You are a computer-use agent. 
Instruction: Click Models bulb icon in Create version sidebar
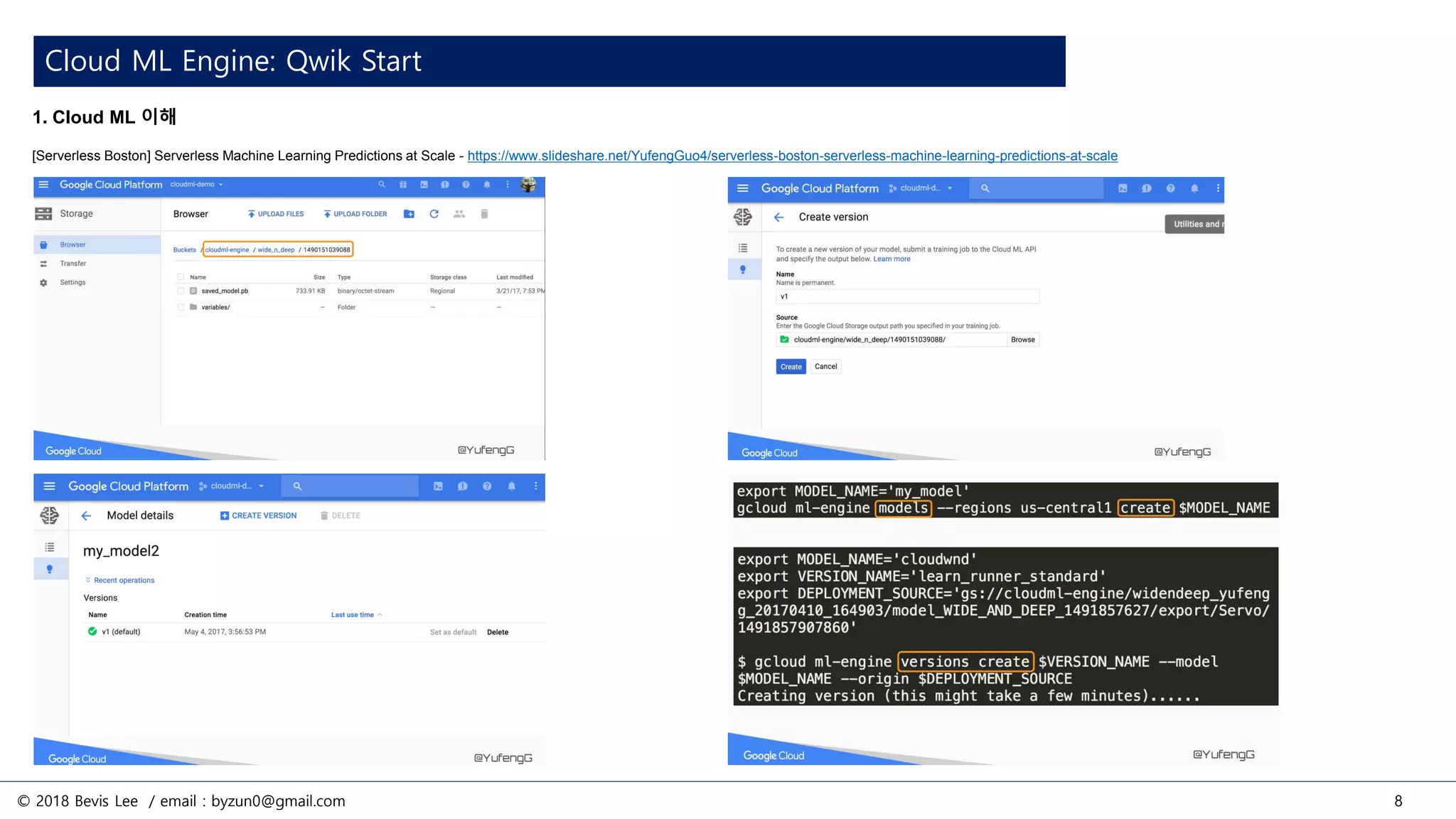pos(743,269)
